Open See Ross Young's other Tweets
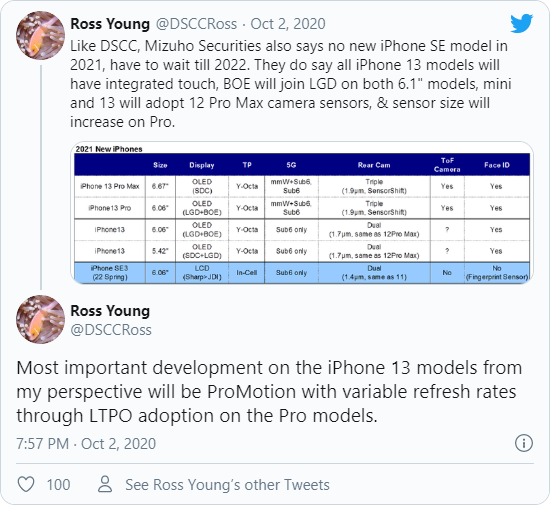This screenshot has height=505, width=550. pyautogui.click(x=227, y=485)
